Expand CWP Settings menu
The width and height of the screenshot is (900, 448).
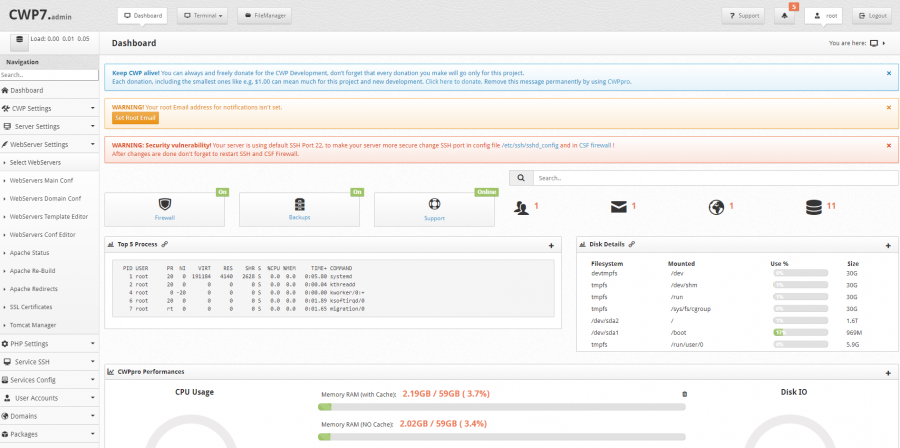click(49, 108)
